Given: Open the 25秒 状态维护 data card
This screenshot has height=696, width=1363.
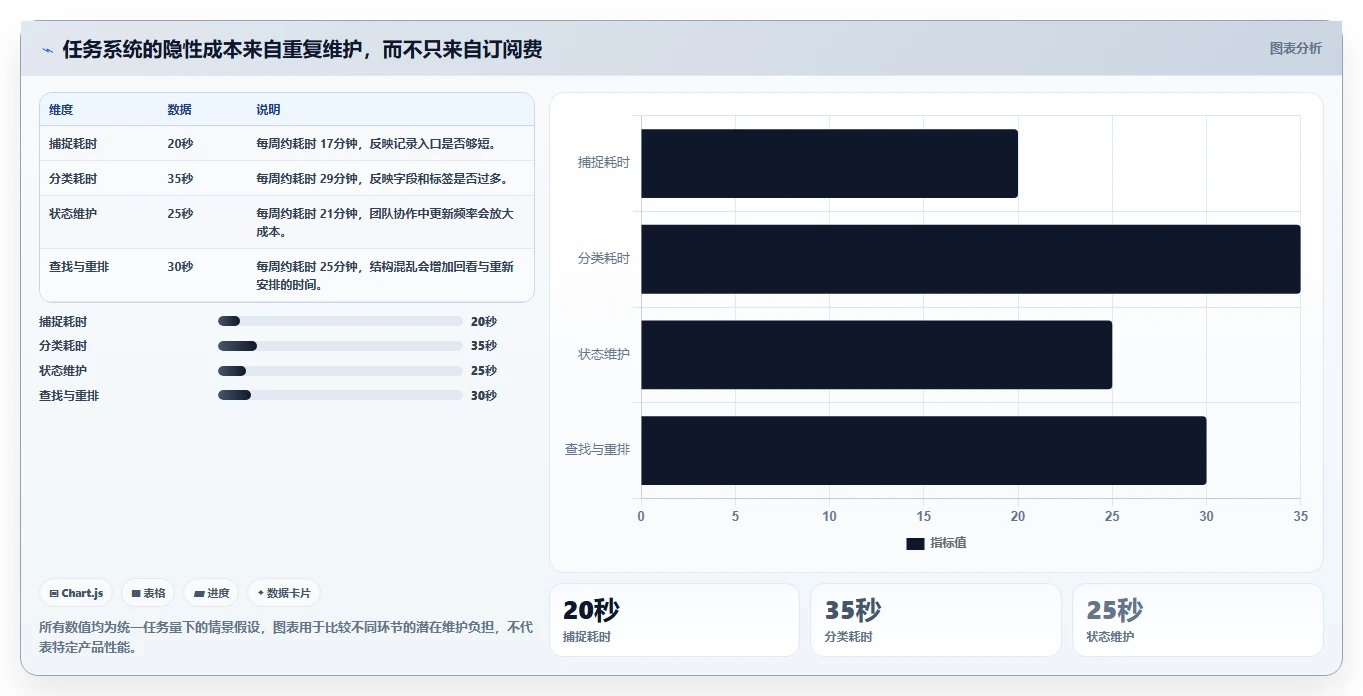Looking at the screenshot, I should (x=1197, y=620).
